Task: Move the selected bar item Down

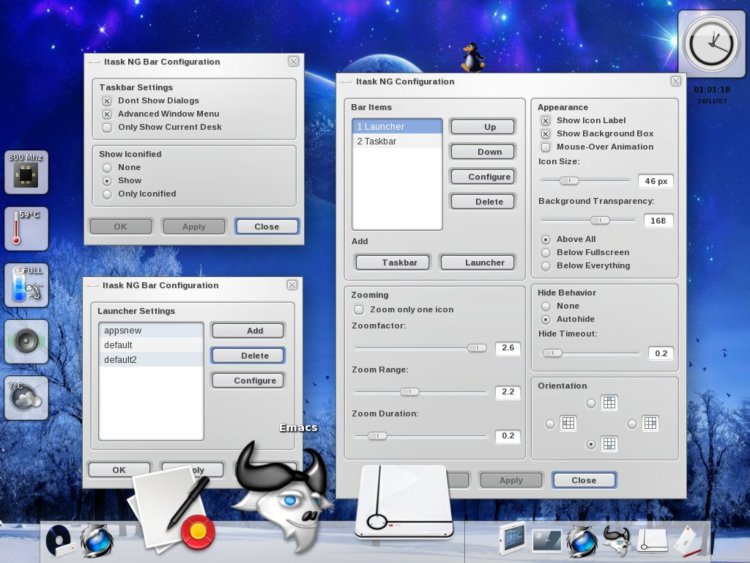Action: pyautogui.click(x=483, y=152)
